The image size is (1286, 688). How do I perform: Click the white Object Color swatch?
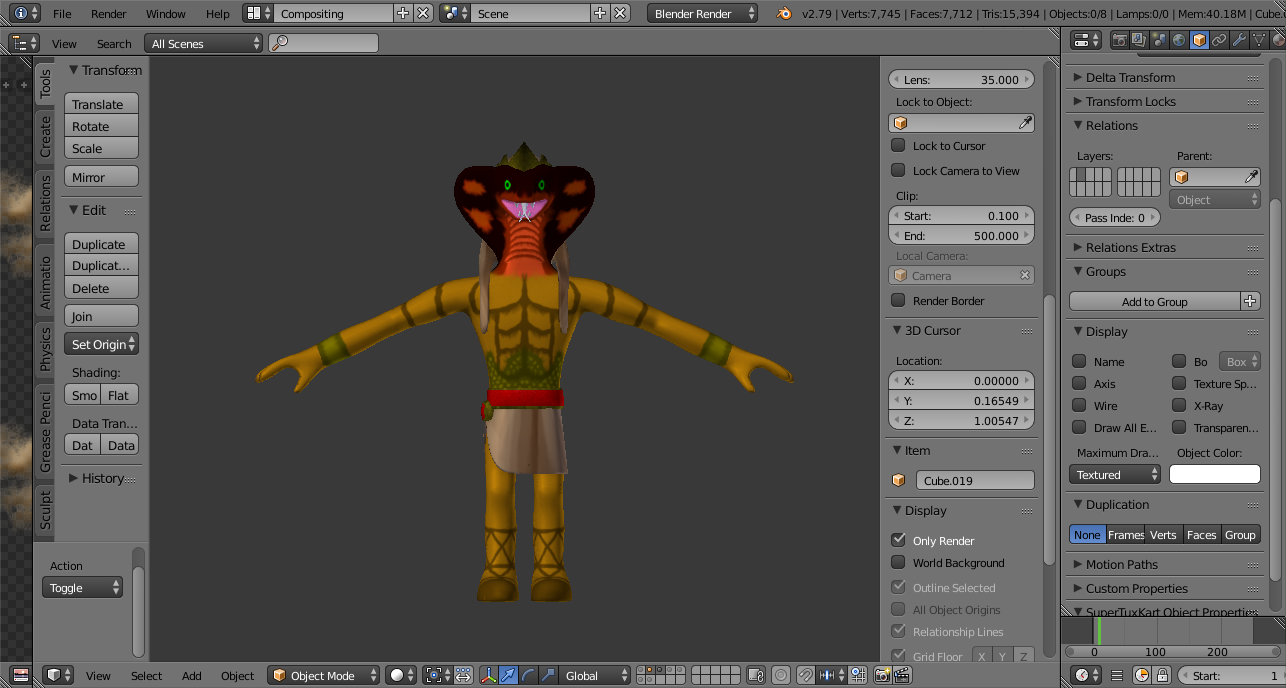coord(1214,475)
